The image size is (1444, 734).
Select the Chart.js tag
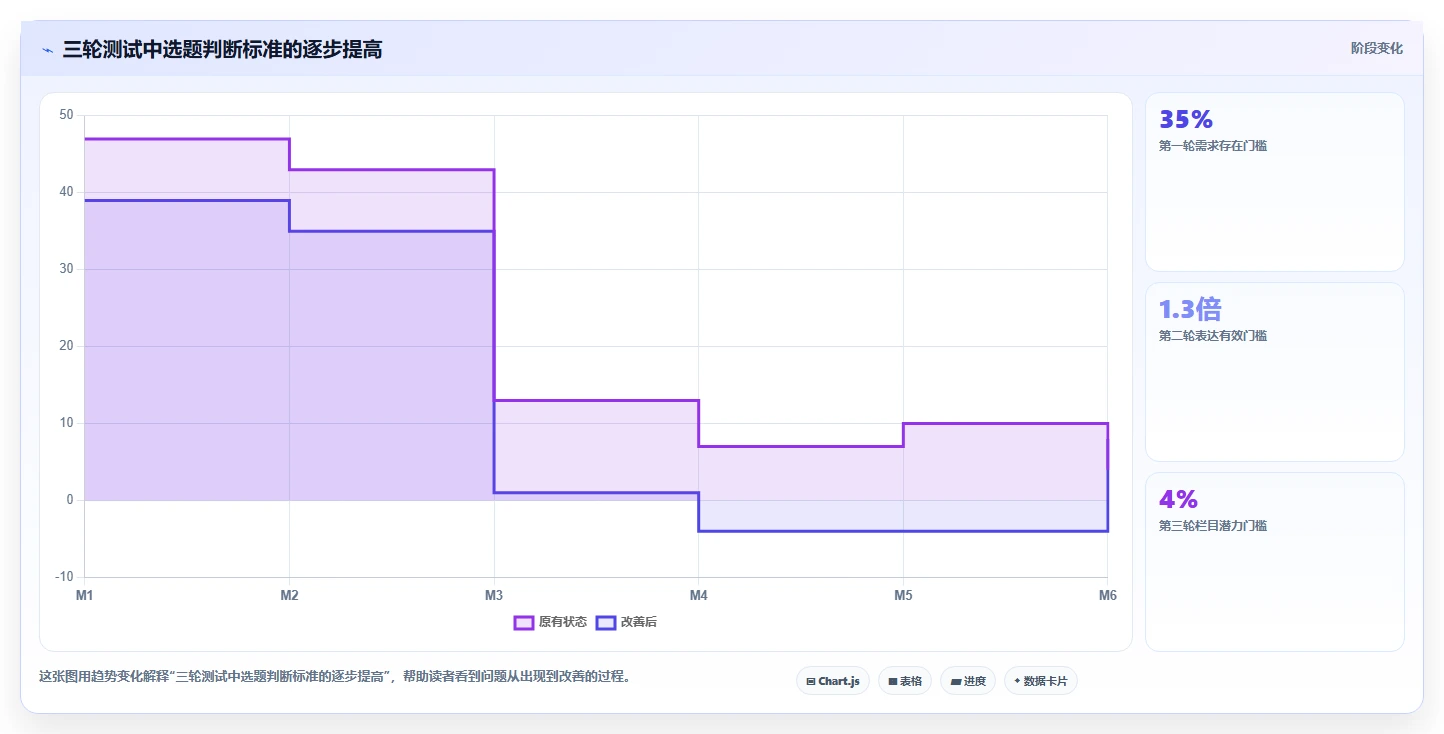click(833, 681)
